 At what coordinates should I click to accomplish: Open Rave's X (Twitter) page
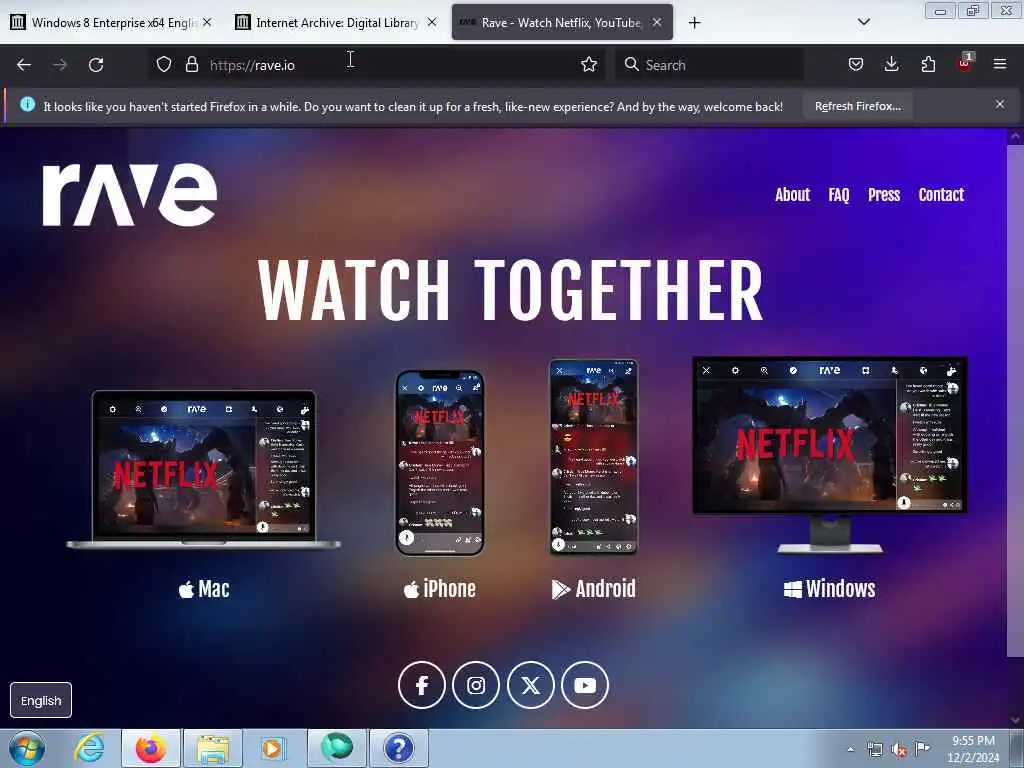tap(530, 685)
